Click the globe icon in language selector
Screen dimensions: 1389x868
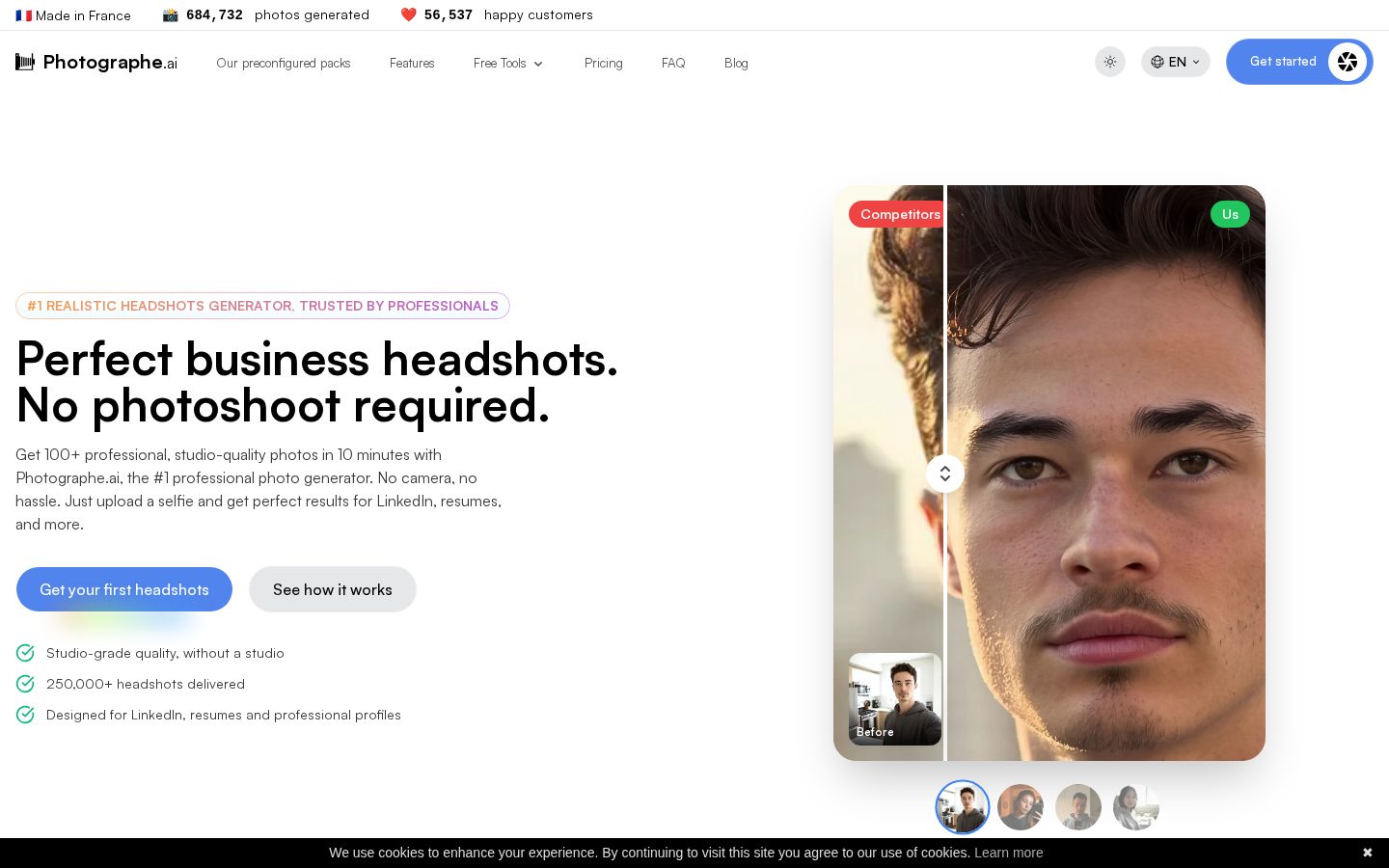(1157, 62)
